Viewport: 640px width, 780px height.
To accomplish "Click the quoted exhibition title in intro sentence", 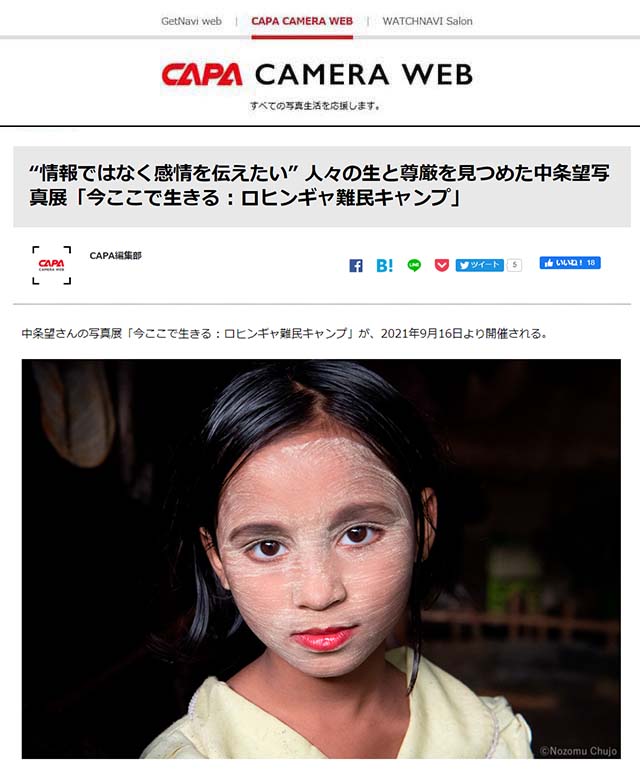I will click(240, 333).
